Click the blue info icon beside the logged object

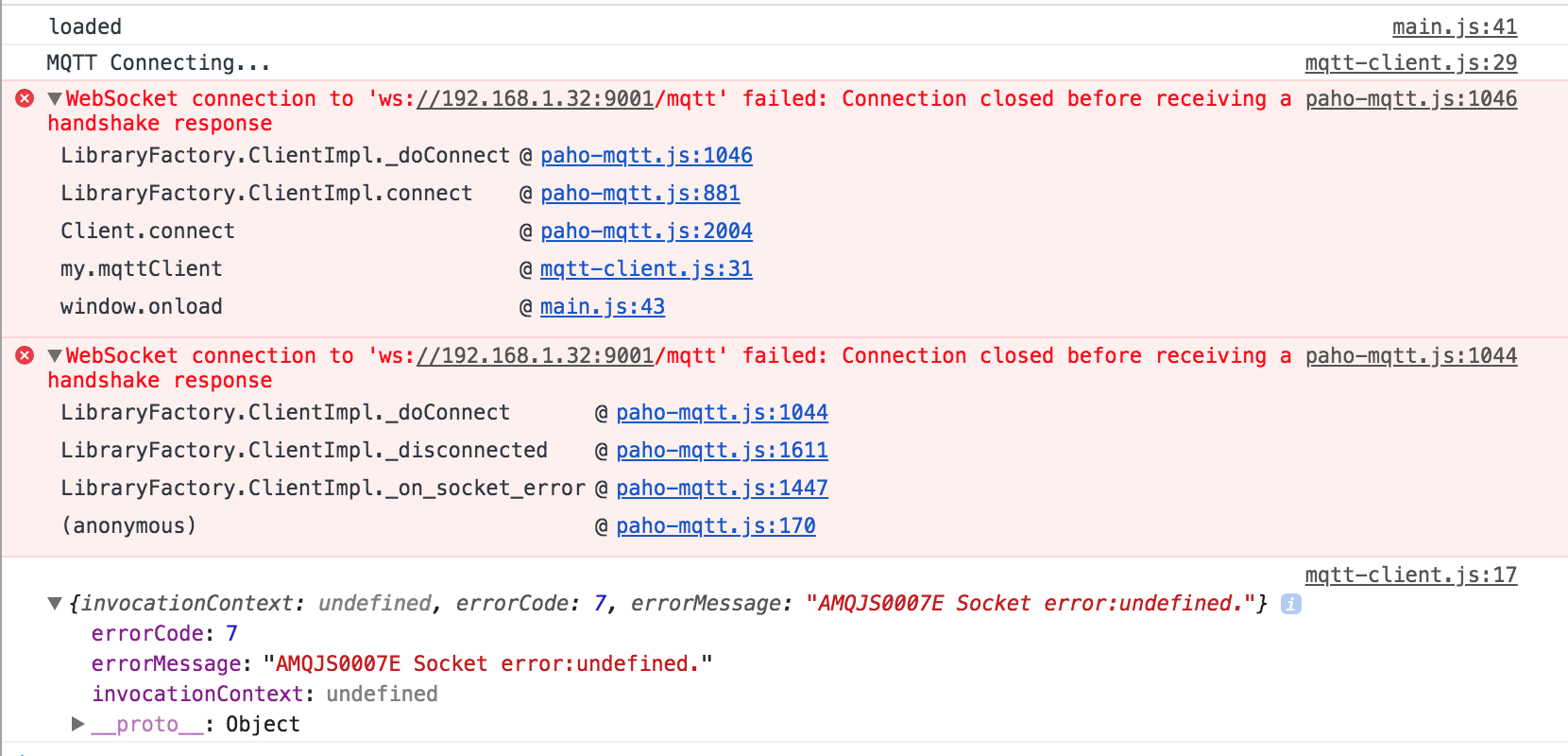1290,604
